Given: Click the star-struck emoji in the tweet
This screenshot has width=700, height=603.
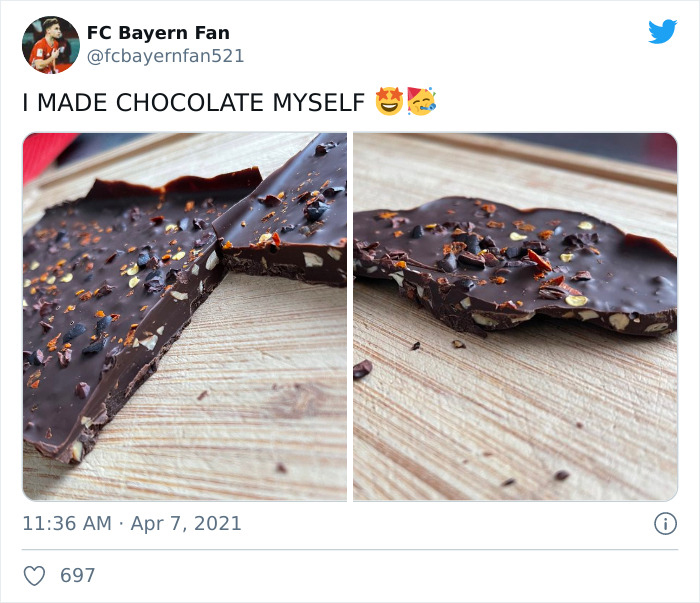Looking at the screenshot, I should pos(388,102).
